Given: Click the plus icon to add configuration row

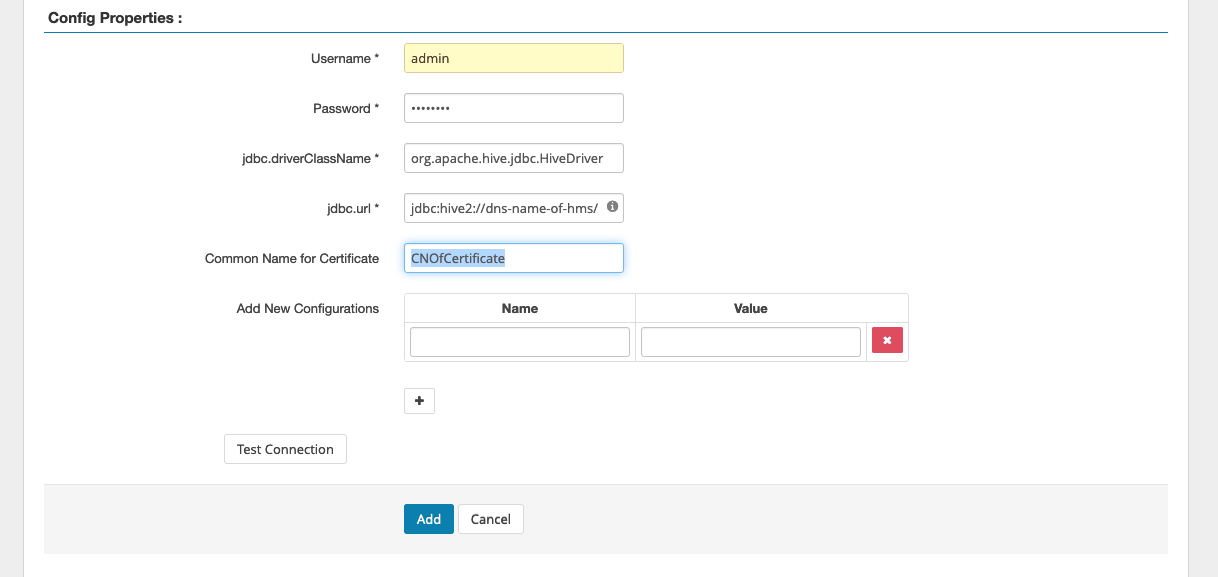Looking at the screenshot, I should [x=419, y=400].
